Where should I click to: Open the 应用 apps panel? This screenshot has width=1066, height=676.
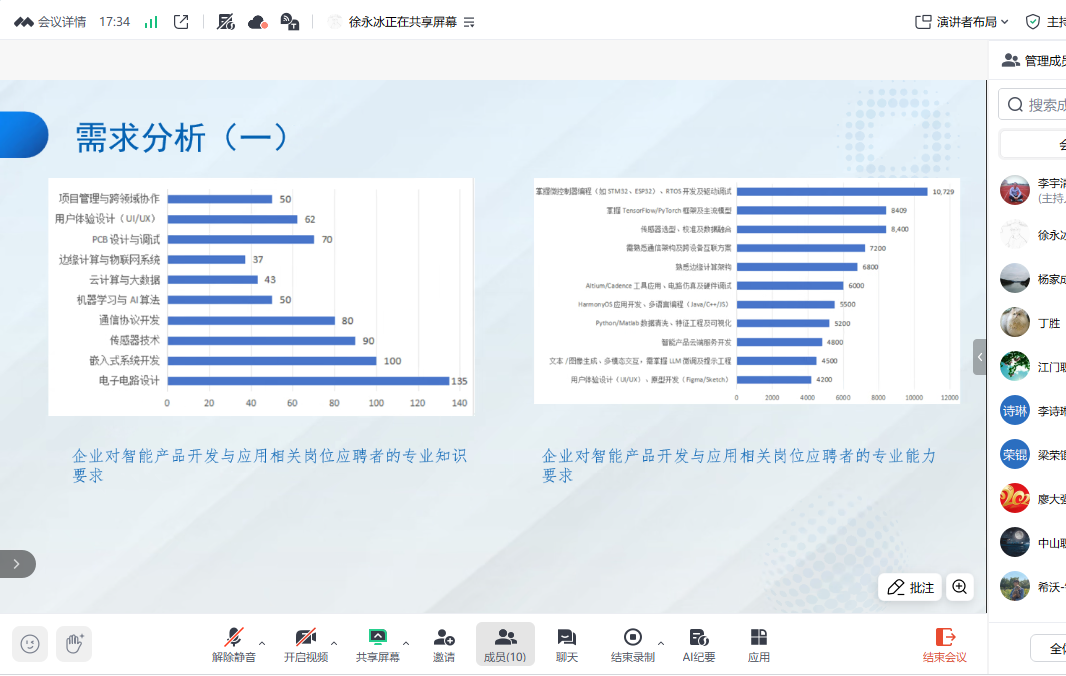759,644
